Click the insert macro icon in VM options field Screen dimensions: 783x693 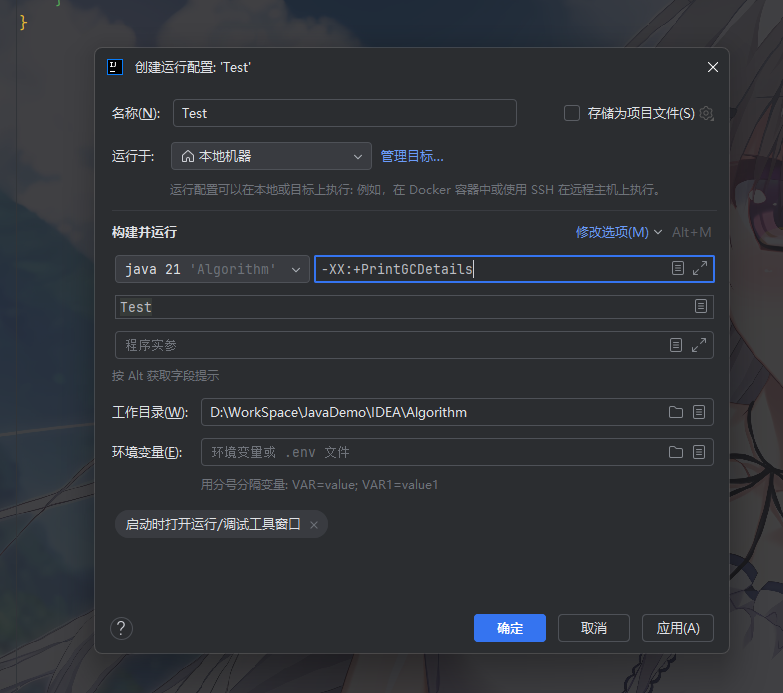tap(678, 269)
